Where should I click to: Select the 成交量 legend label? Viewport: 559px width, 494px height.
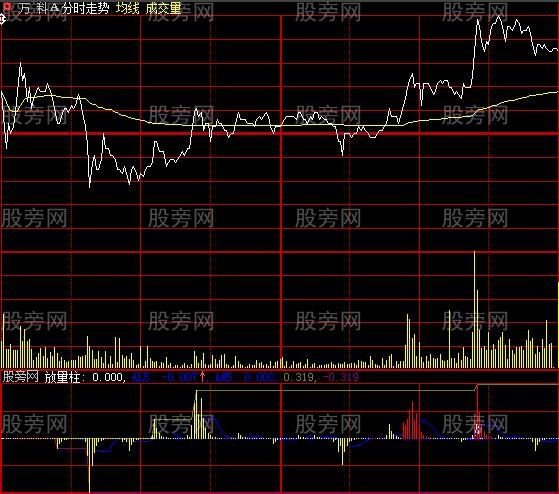click(163, 8)
